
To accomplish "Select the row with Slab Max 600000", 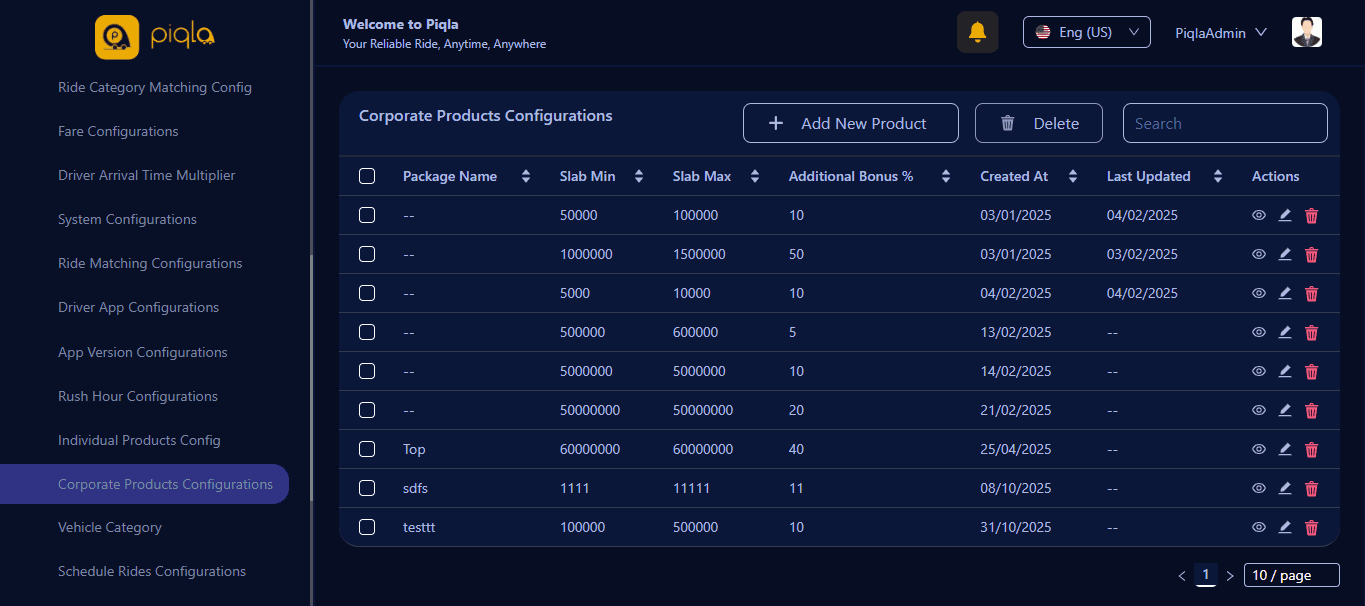I will click(x=367, y=332).
